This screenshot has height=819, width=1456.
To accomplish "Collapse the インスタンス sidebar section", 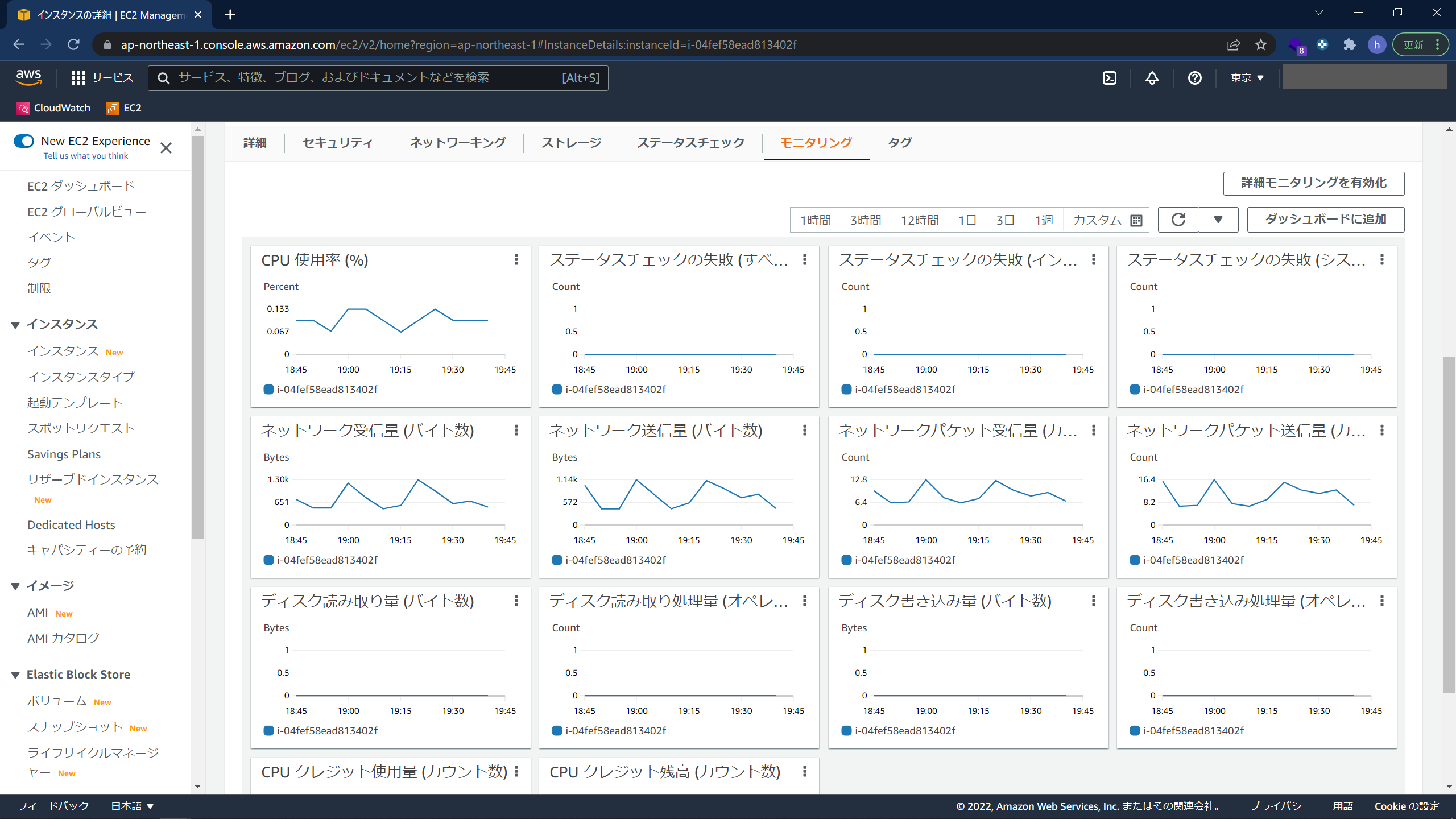I will tap(15, 325).
